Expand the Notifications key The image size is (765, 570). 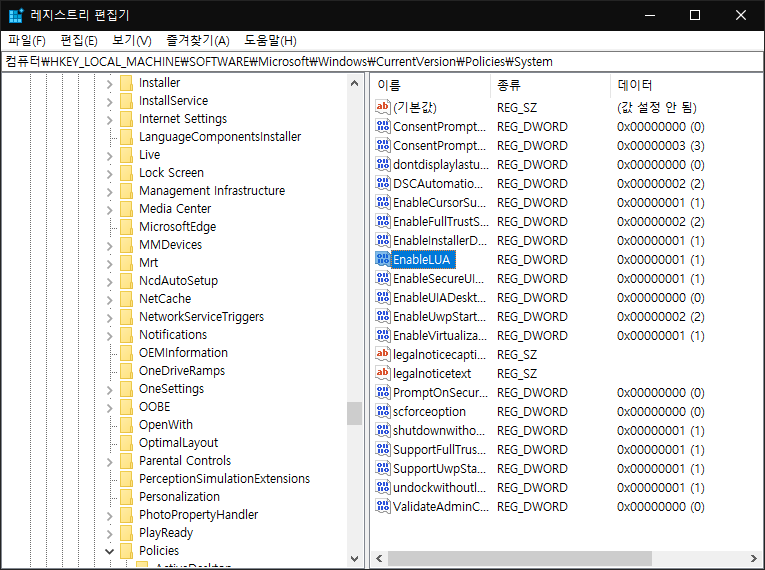click(x=110, y=336)
